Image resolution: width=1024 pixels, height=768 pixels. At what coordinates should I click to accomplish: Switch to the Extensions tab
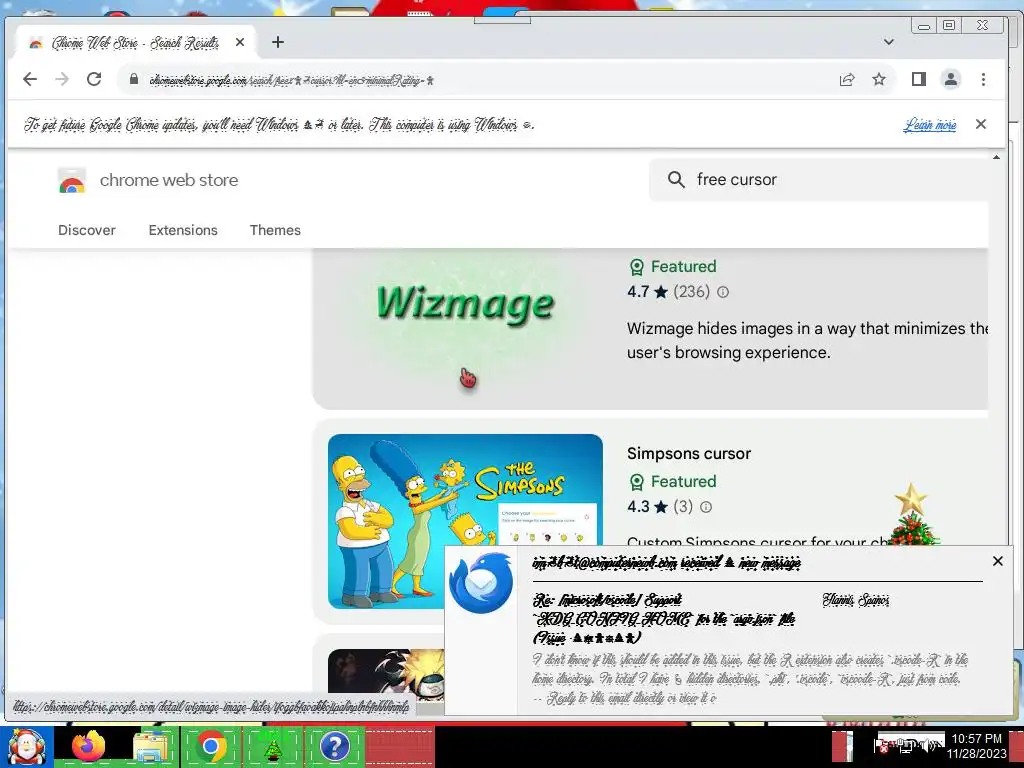(x=183, y=231)
